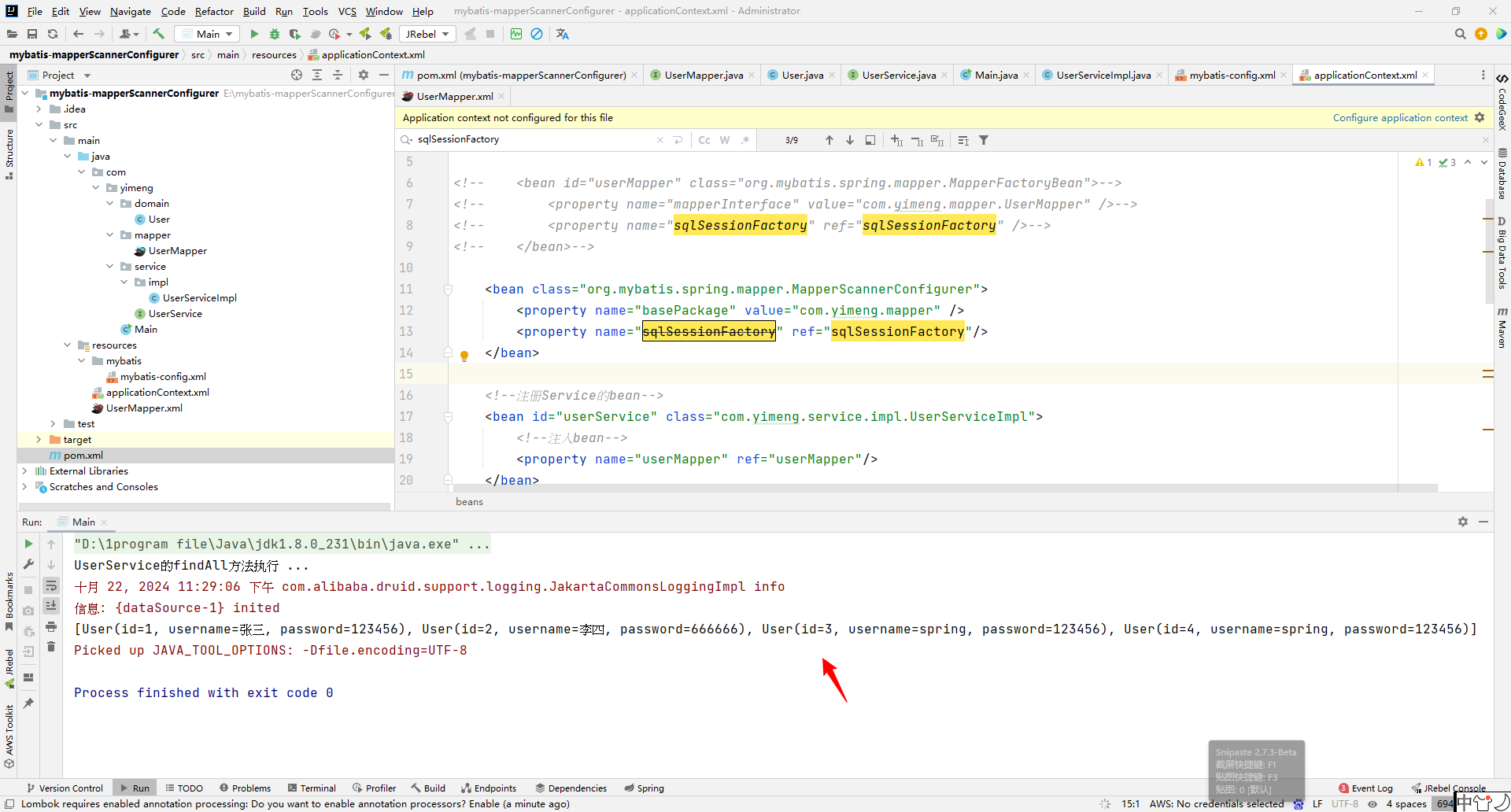Open Search Everywhere magnifier icon
This screenshot has width=1511, height=812.
tap(1460, 34)
